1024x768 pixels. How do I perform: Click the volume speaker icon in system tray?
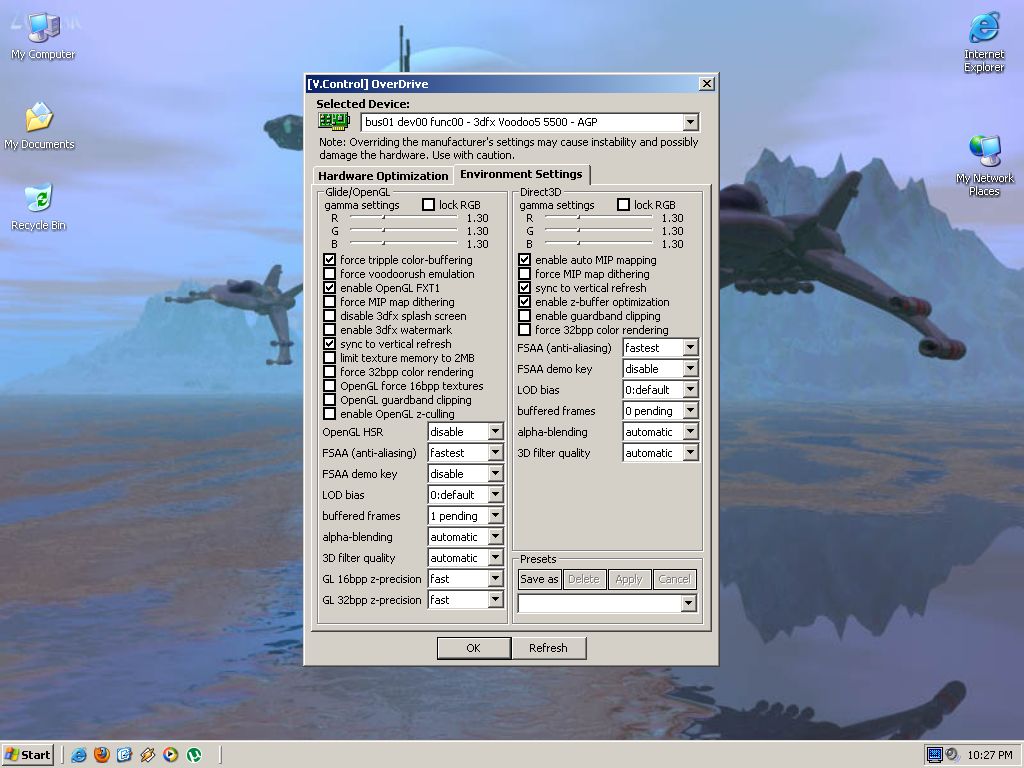pos(952,755)
